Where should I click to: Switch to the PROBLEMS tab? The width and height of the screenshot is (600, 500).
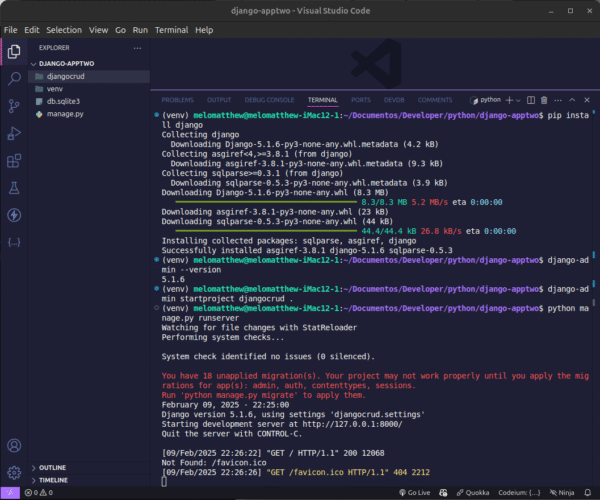coord(178,100)
